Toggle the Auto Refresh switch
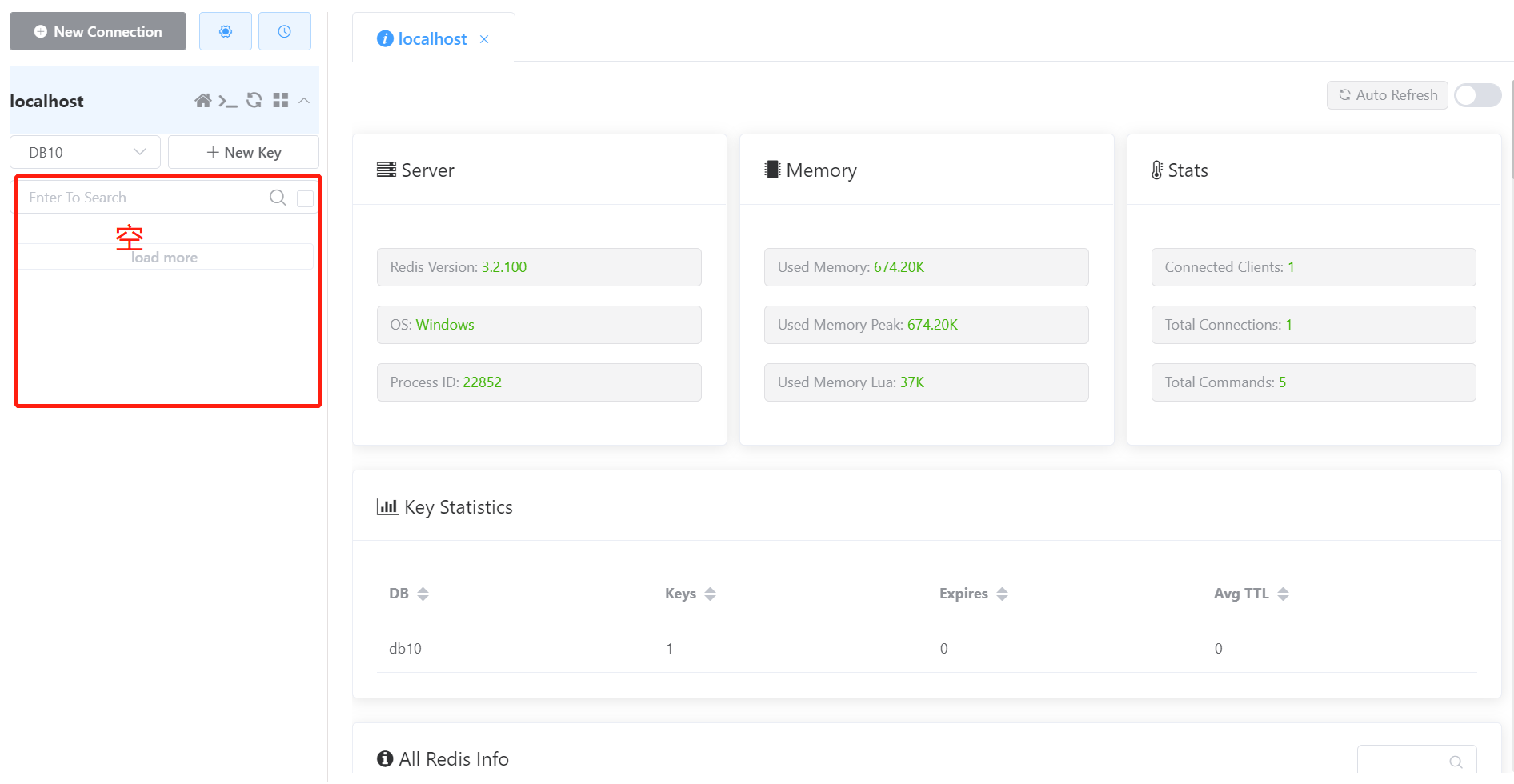Viewport: 1514px width, 784px height. coord(1477,95)
